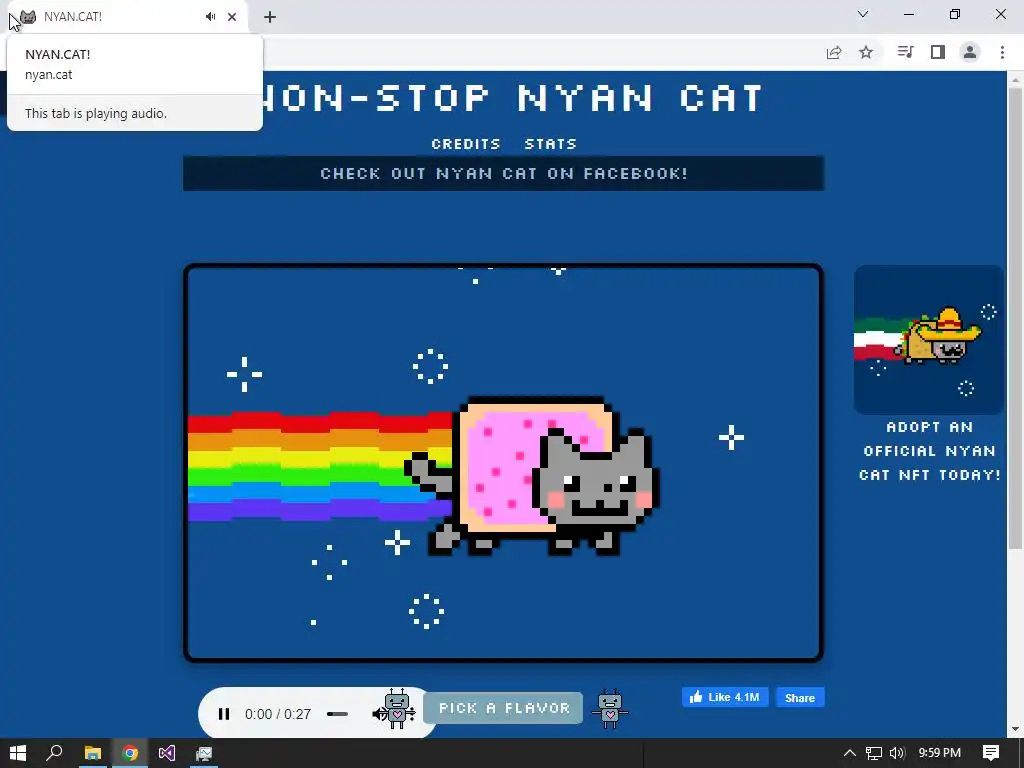Pause the Nyan Cat audio player
The height and width of the screenshot is (768, 1024).
coord(223,714)
